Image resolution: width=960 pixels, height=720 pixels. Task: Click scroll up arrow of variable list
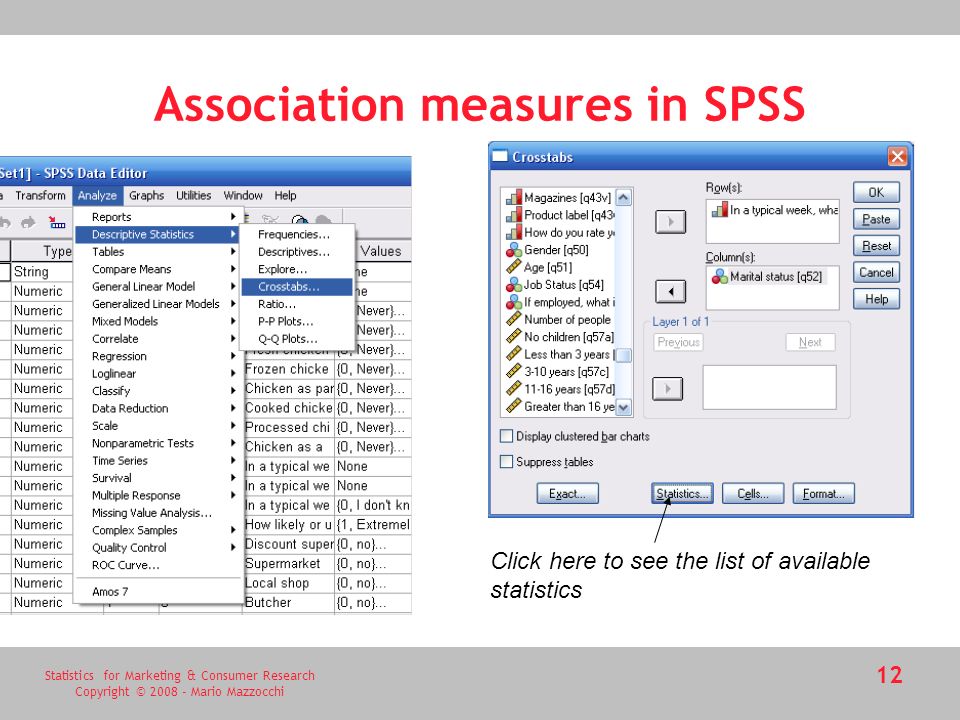(x=623, y=197)
